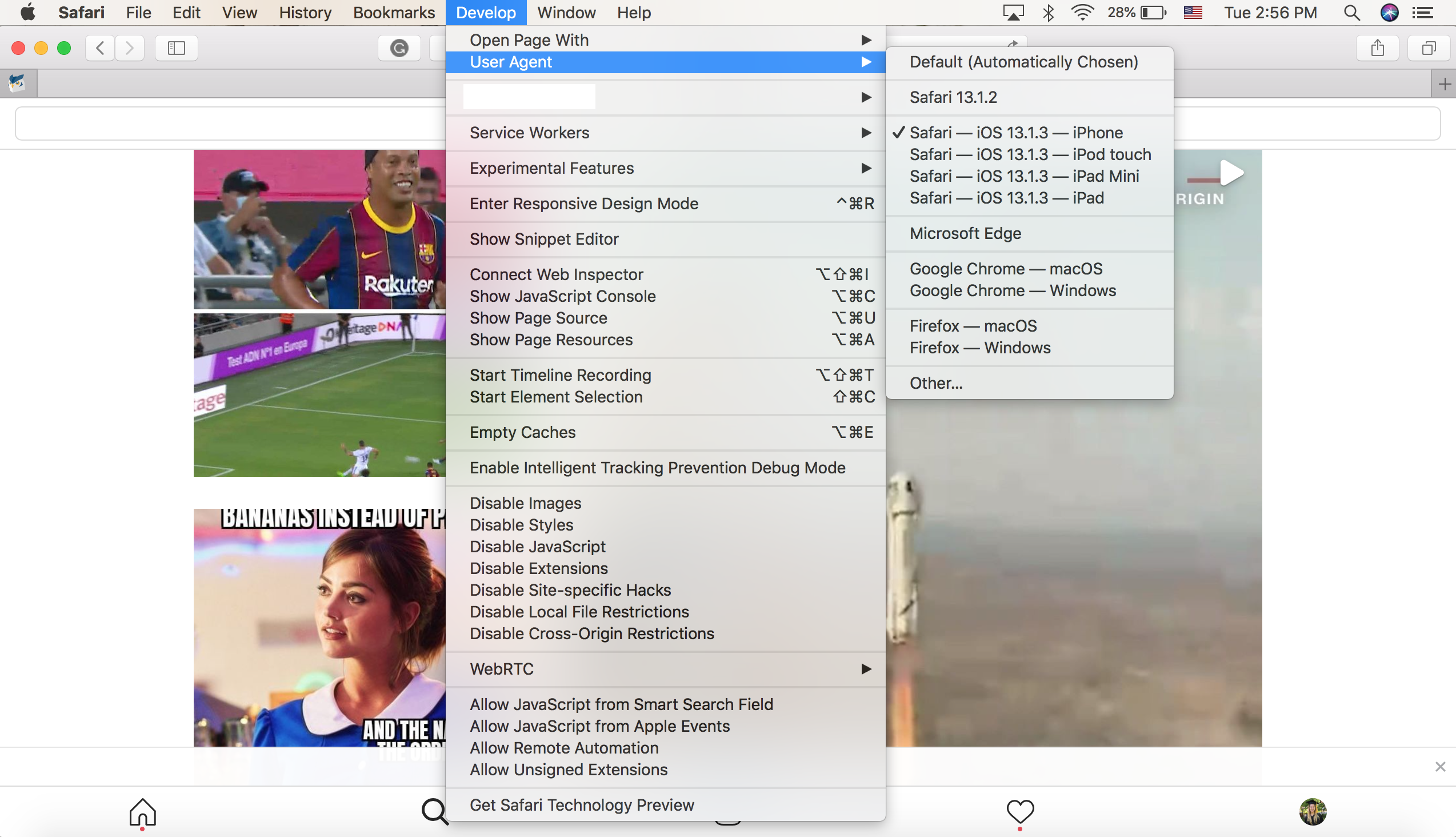Choose Disable JavaScript
Viewport: 1456px width, 837px height.
tap(665, 547)
